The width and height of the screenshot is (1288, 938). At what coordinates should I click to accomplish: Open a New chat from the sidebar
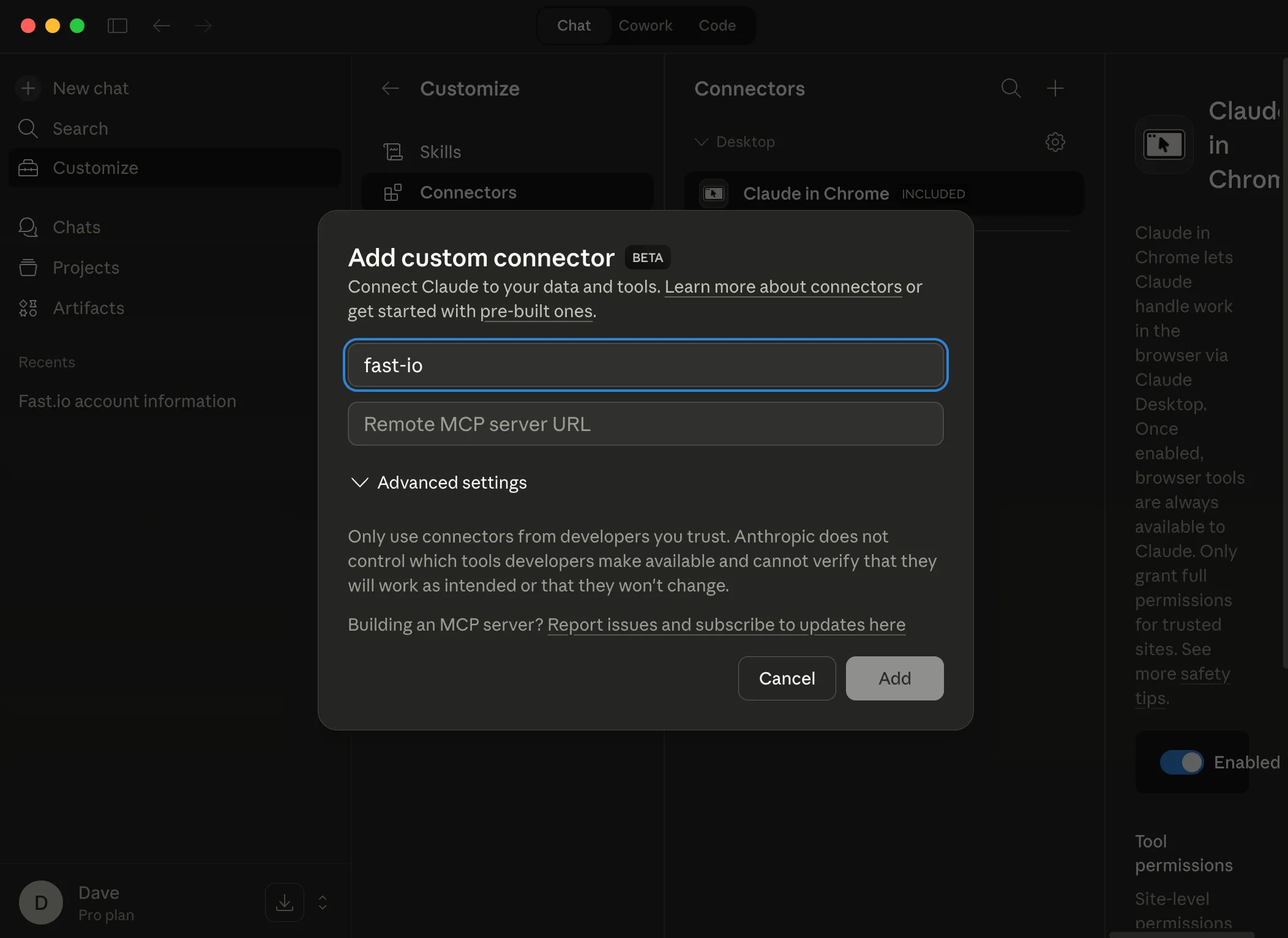tap(28, 88)
